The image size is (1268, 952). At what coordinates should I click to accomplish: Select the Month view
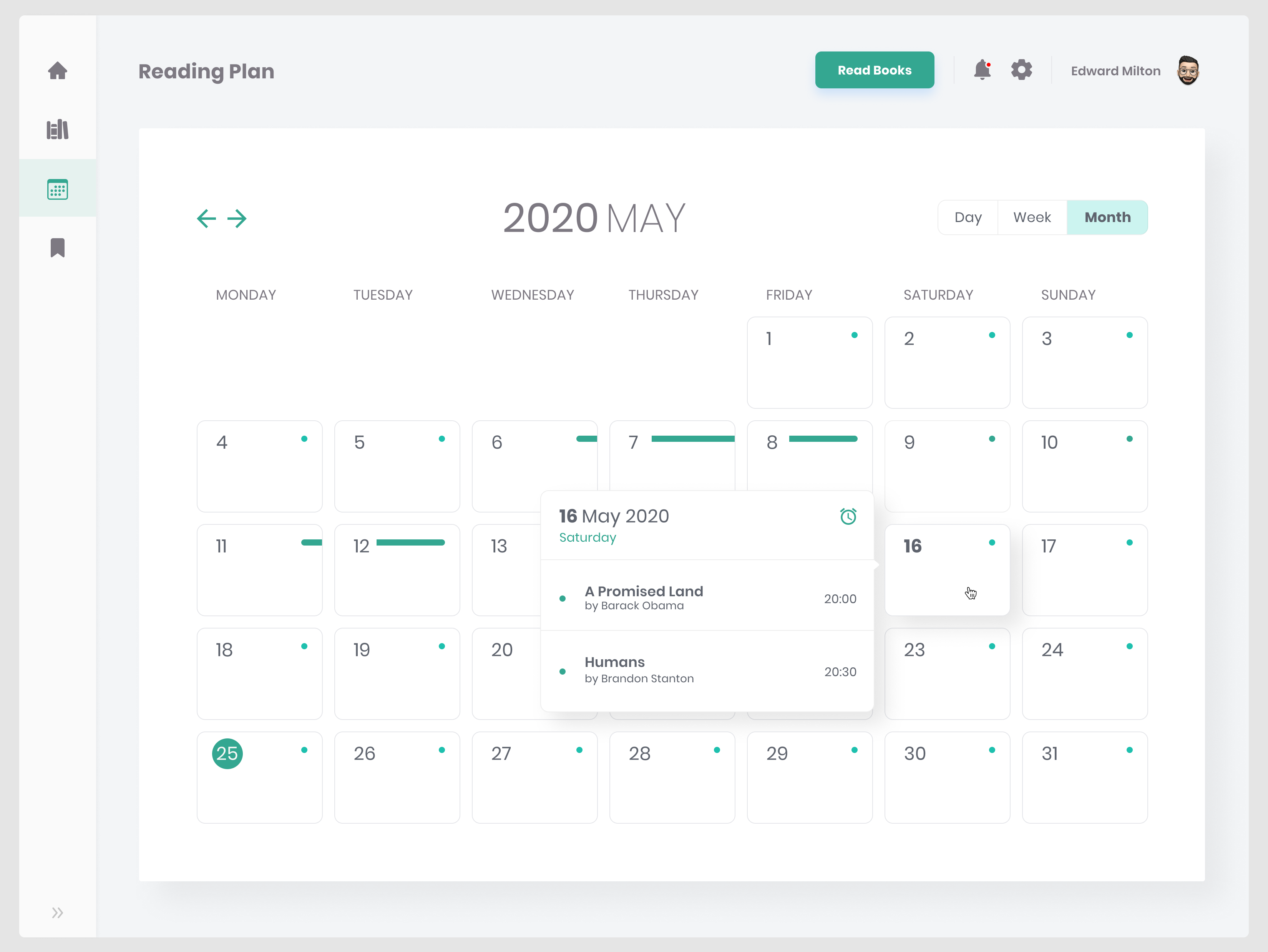coord(1107,217)
